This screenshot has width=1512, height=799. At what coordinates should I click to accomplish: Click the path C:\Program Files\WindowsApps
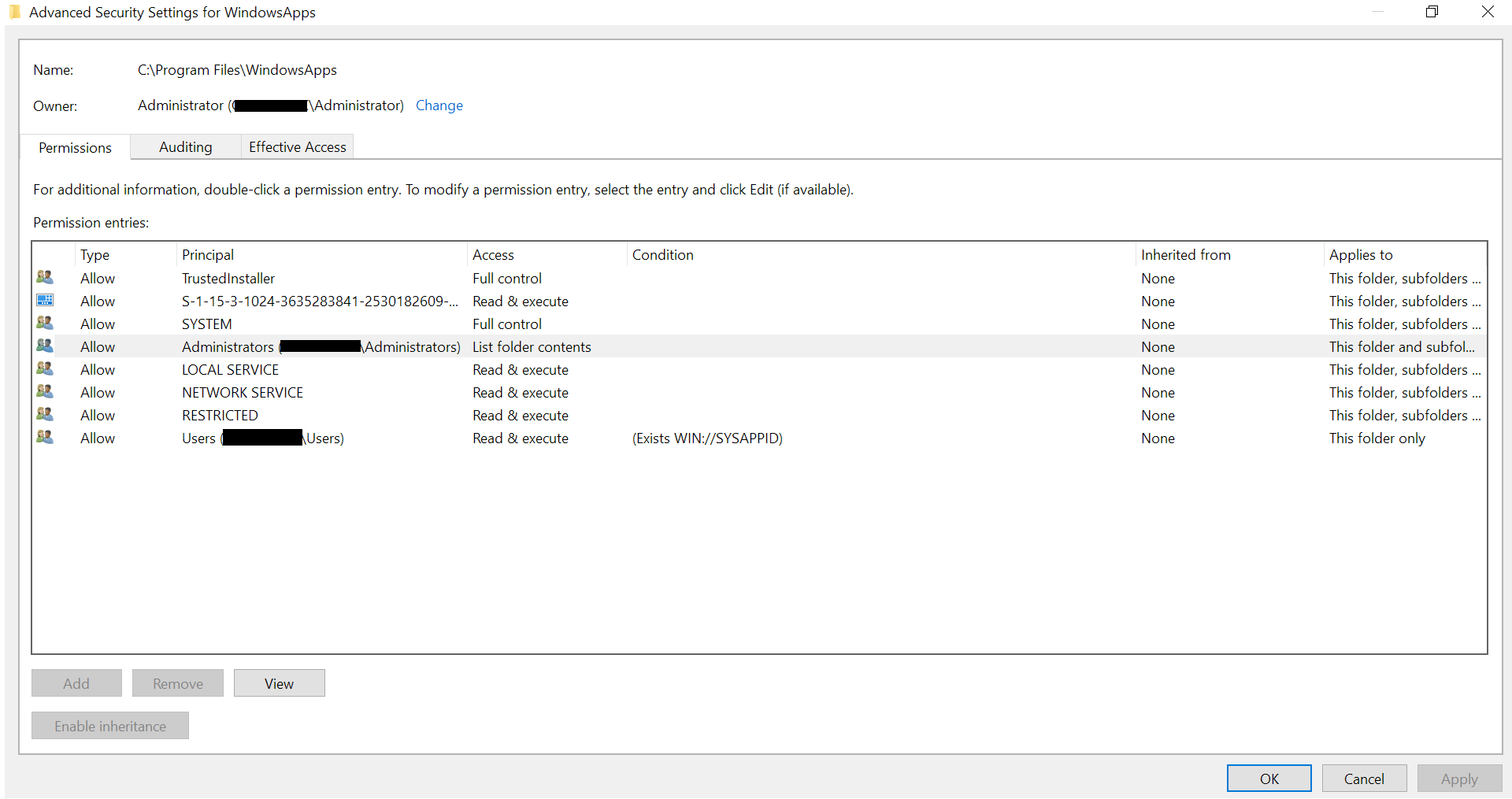[x=237, y=69]
